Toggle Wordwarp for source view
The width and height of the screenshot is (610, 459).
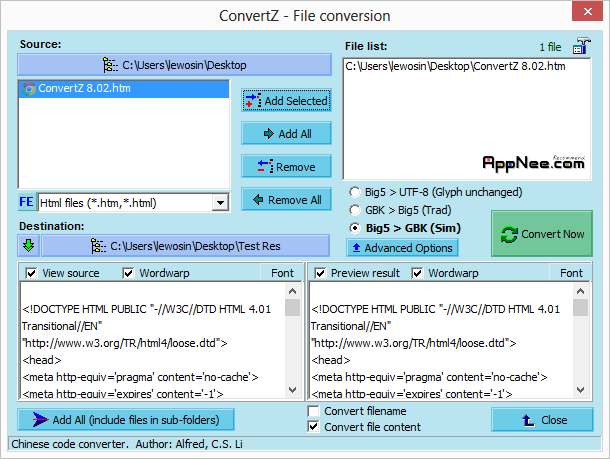pos(128,273)
